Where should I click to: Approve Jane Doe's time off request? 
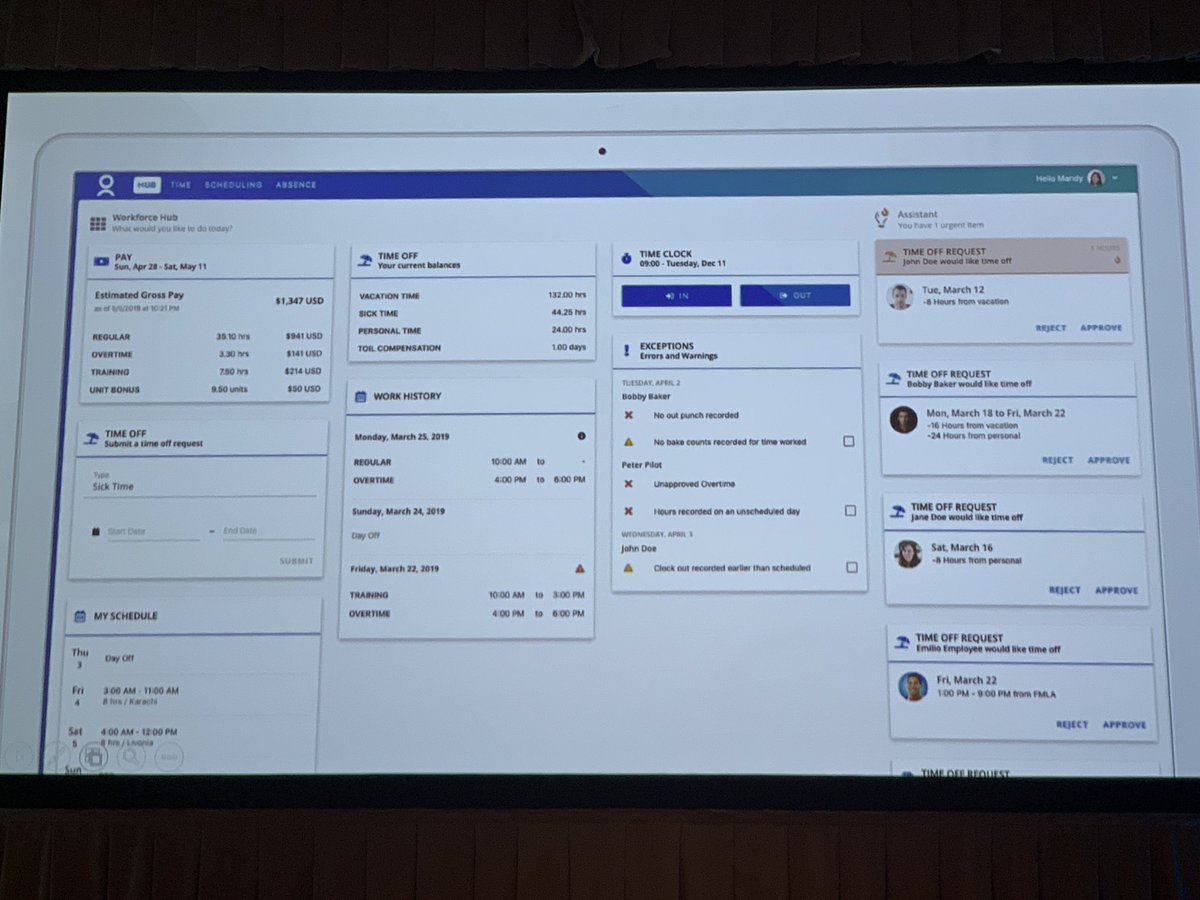tap(1116, 590)
